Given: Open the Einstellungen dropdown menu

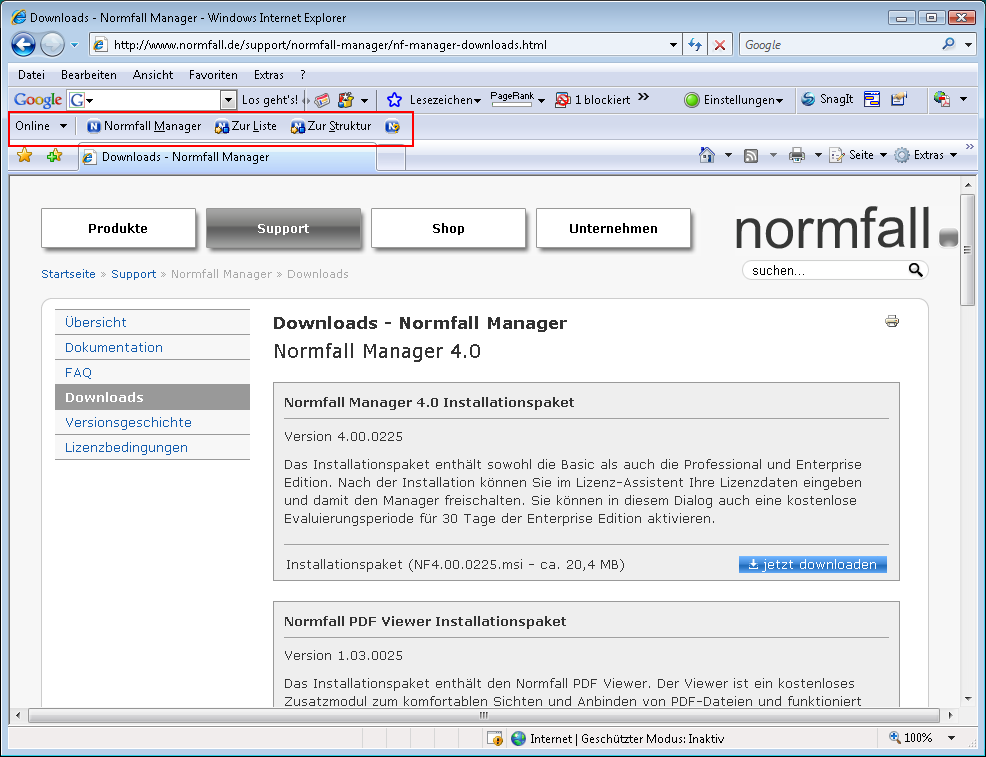Looking at the screenshot, I should pyautogui.click(x=734, y=100).
